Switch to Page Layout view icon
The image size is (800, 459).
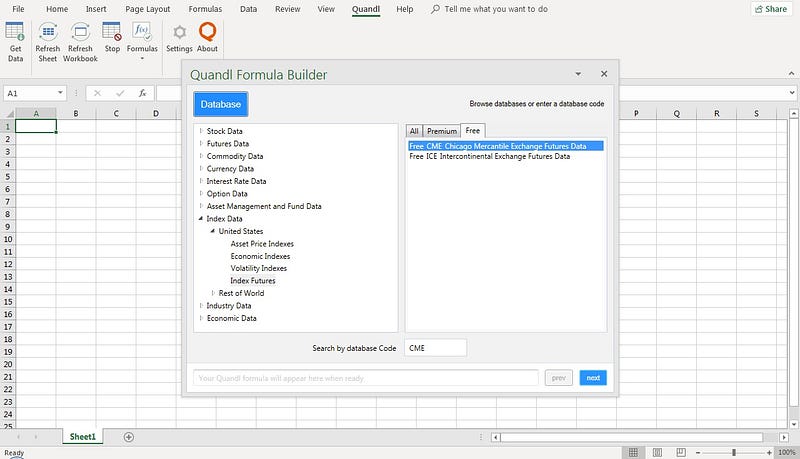tap(657, 452)
